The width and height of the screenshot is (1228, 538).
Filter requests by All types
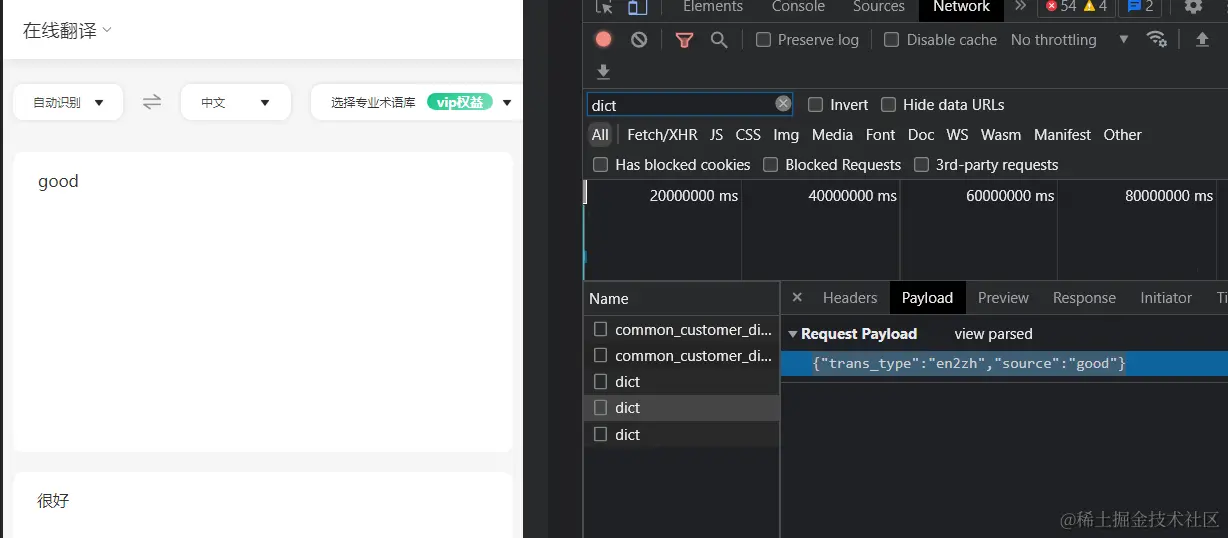[600, 135]
